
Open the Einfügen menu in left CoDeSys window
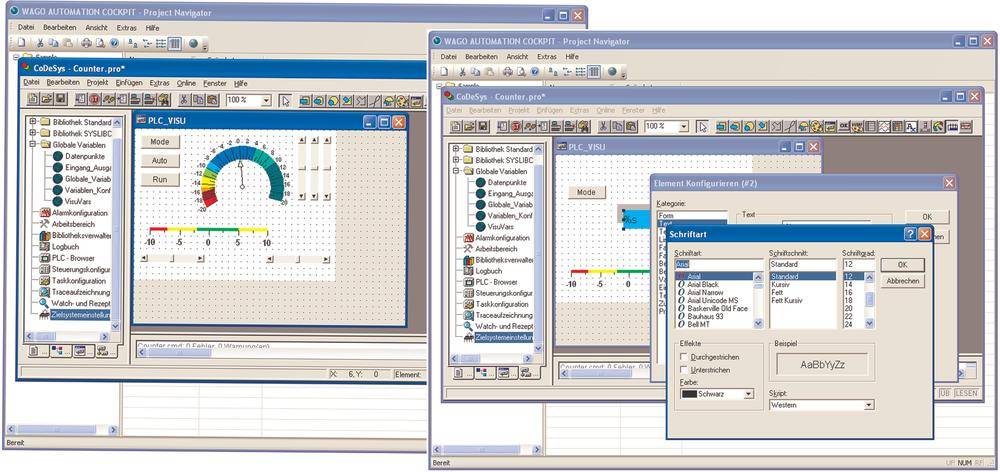click(129, 83)
